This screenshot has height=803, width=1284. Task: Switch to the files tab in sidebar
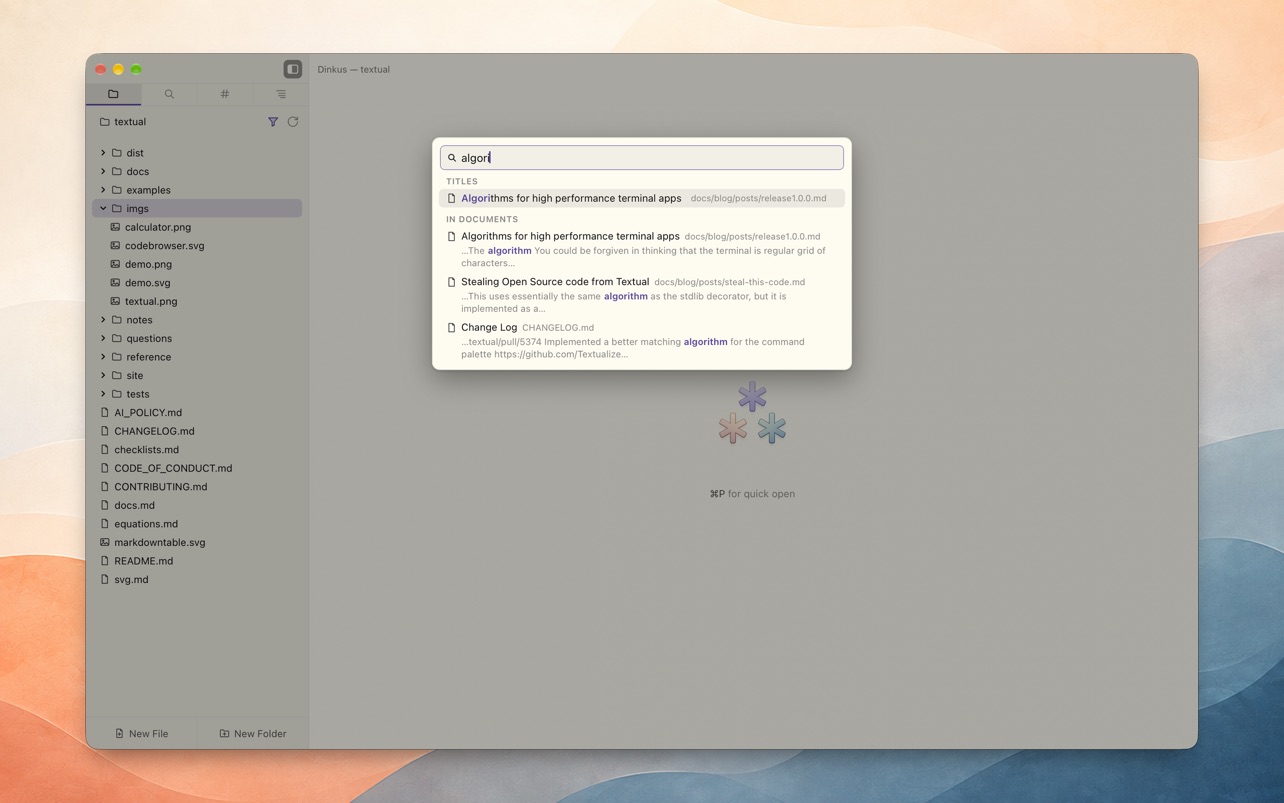tap(113, 94)
